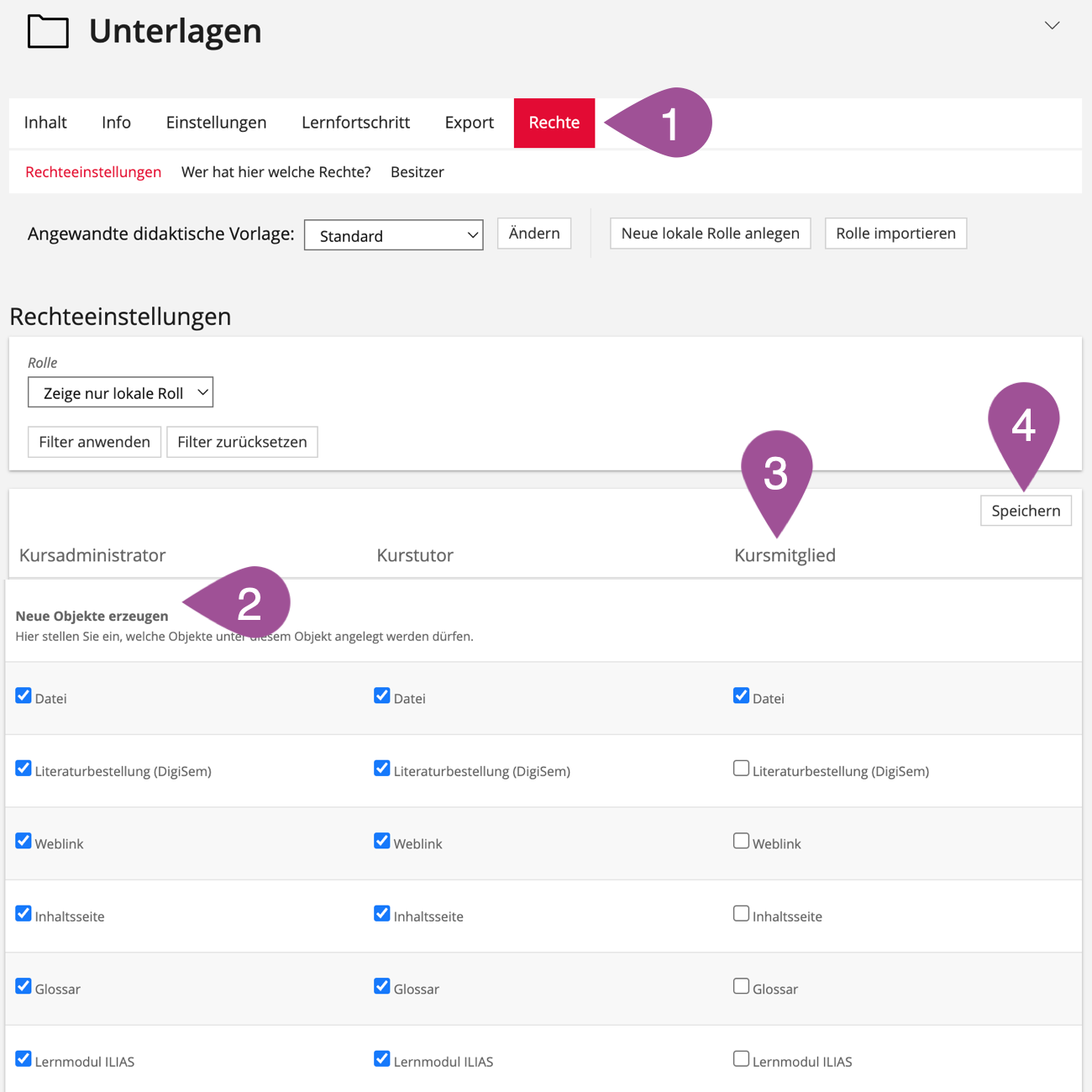This screenshot has width=1092, height=1092.
Task: Open 'Wer hat hier welche Rechte?' subtab
Action: point(276,172)
